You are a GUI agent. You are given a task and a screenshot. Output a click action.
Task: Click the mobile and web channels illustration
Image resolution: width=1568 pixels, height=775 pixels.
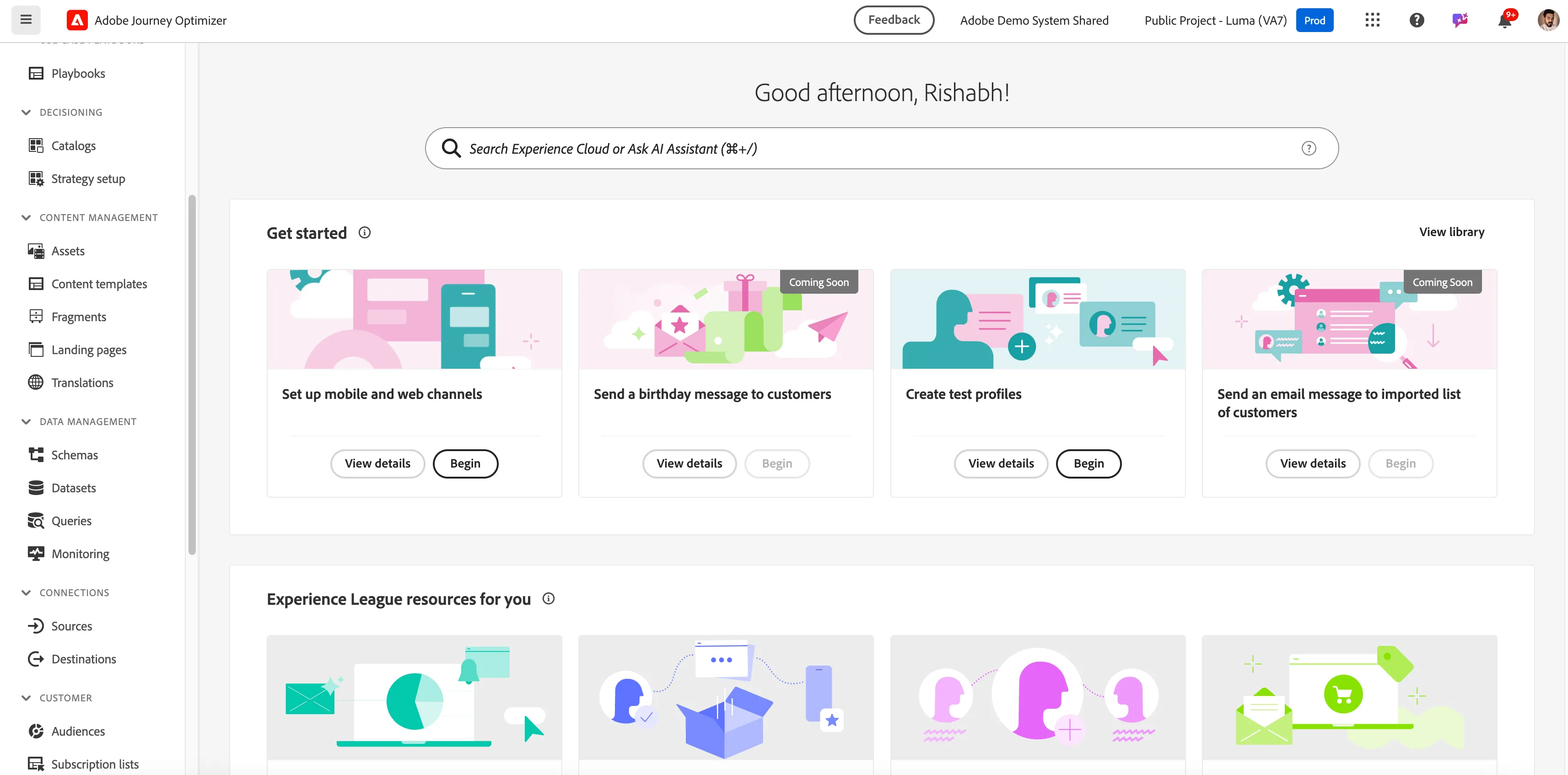tap(414, 319)
